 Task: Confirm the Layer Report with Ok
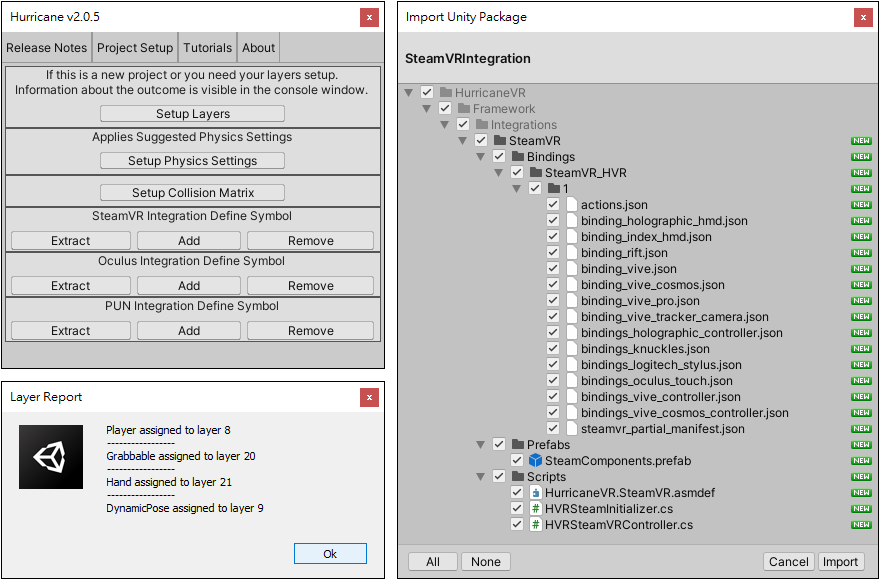[x=330, y=554]
